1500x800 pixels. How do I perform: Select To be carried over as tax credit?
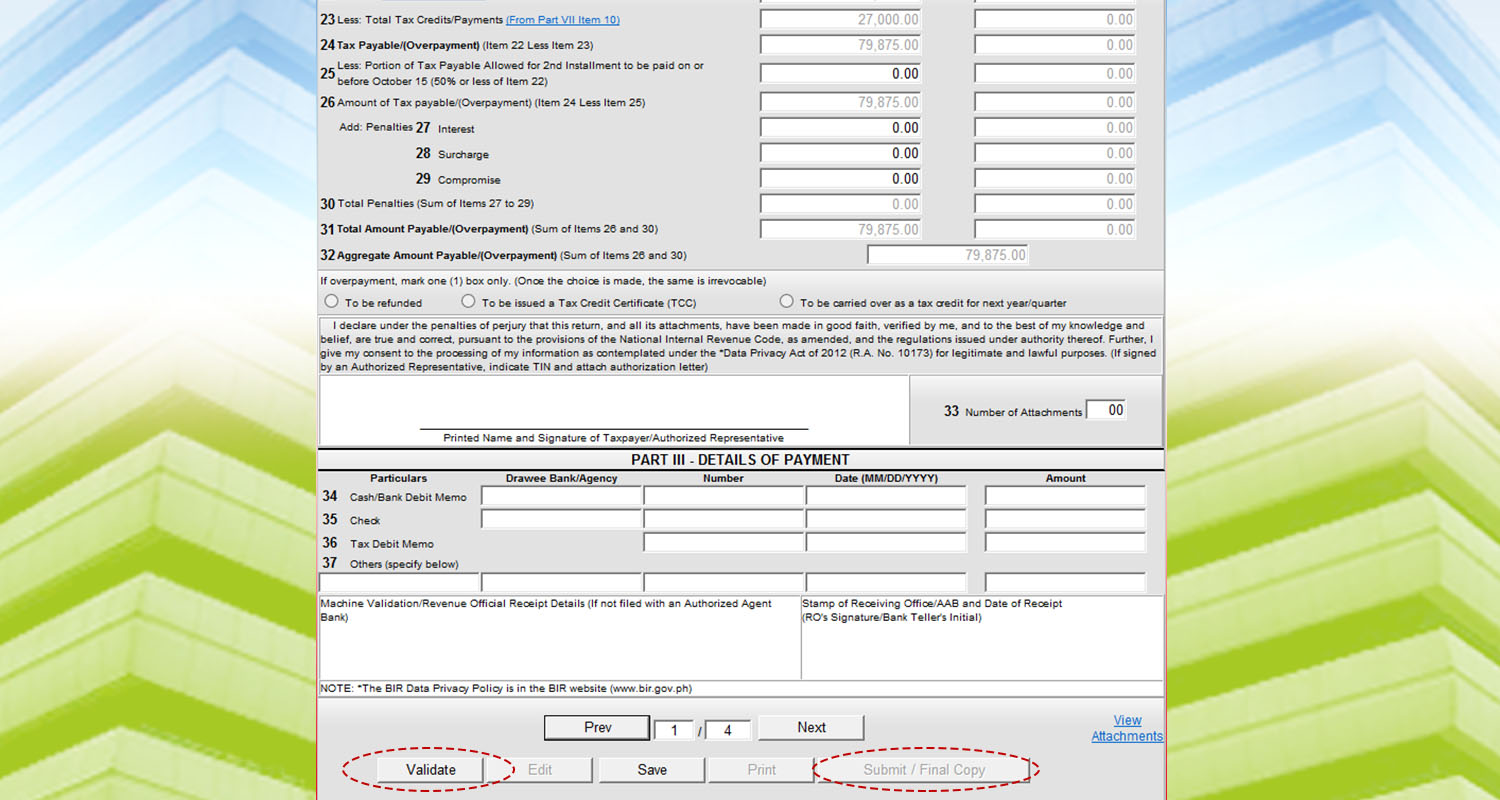[x=786, y=301]
